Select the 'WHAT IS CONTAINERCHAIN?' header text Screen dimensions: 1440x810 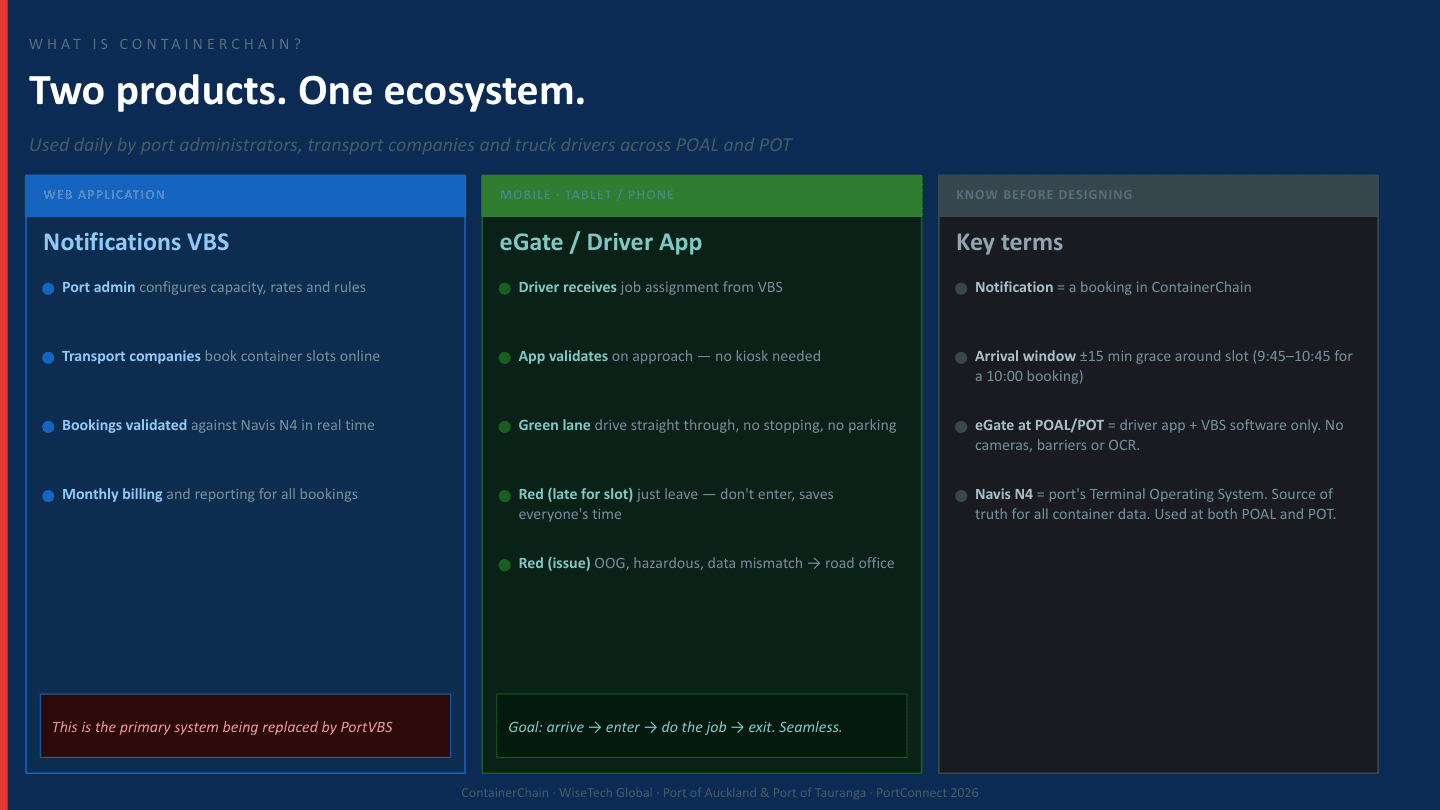(x=166, y=44)
